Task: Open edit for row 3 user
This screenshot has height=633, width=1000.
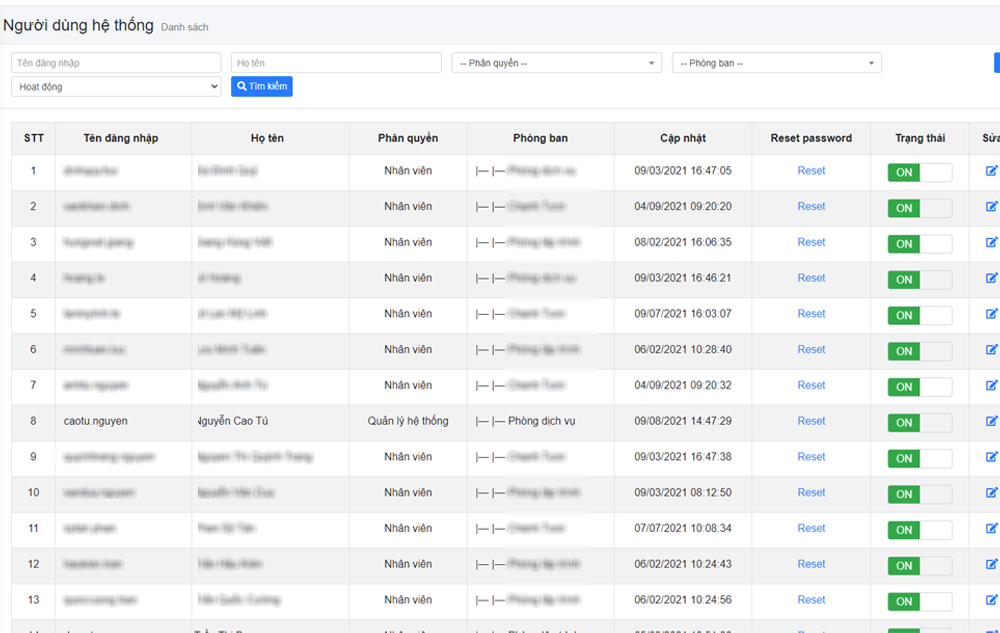Action: tap(991, 242)
